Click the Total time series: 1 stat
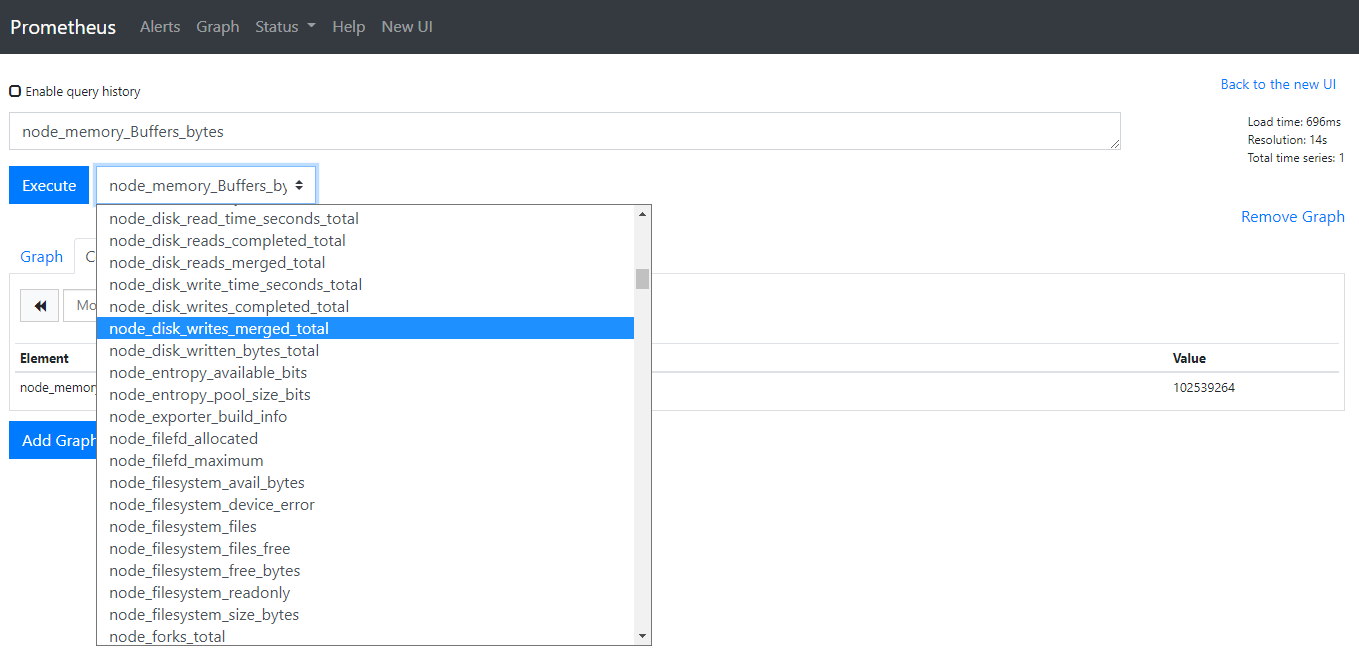The image size is (1359, 651). 1296,158
